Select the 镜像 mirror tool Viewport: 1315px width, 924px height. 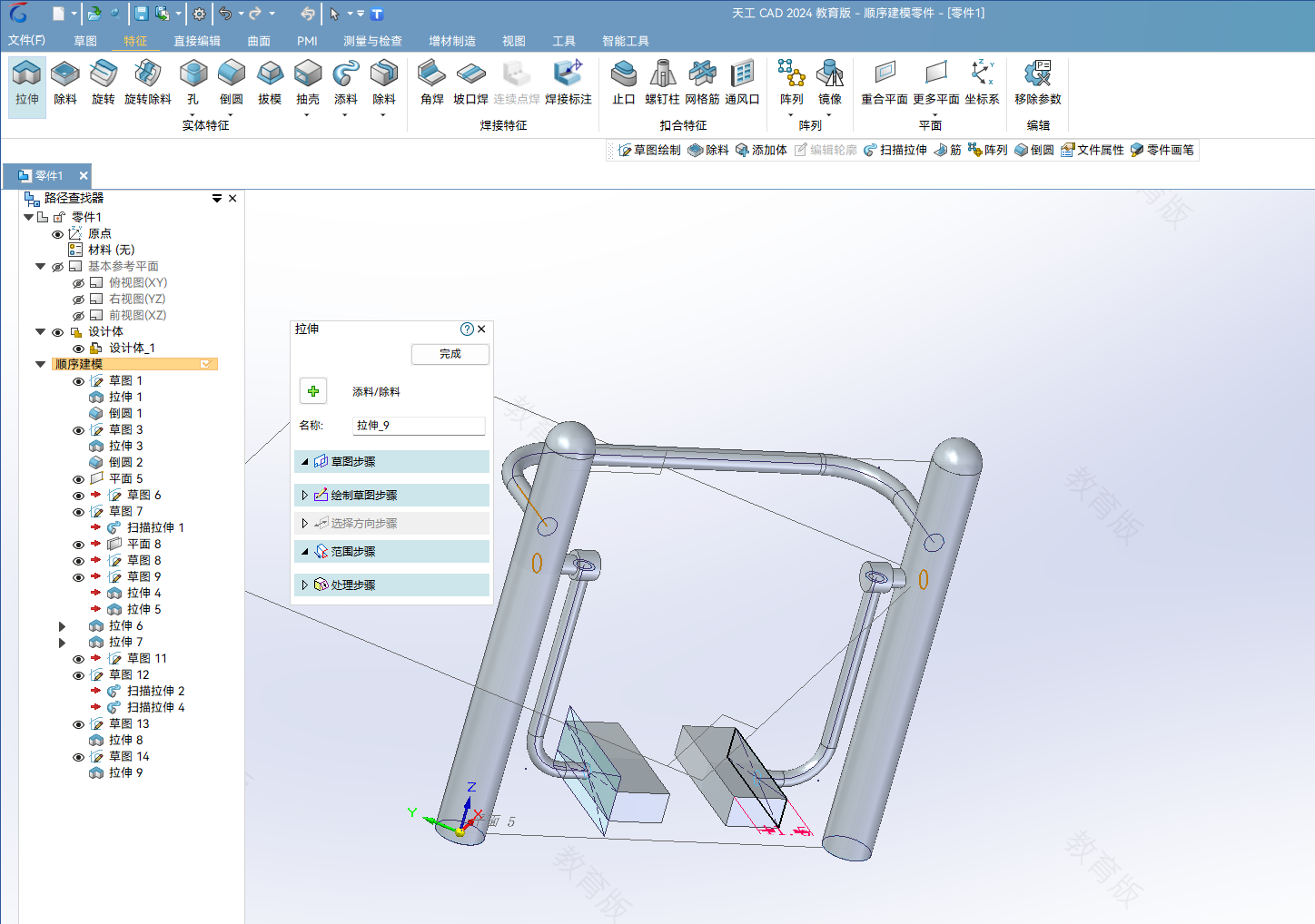(x=830, y=83)
